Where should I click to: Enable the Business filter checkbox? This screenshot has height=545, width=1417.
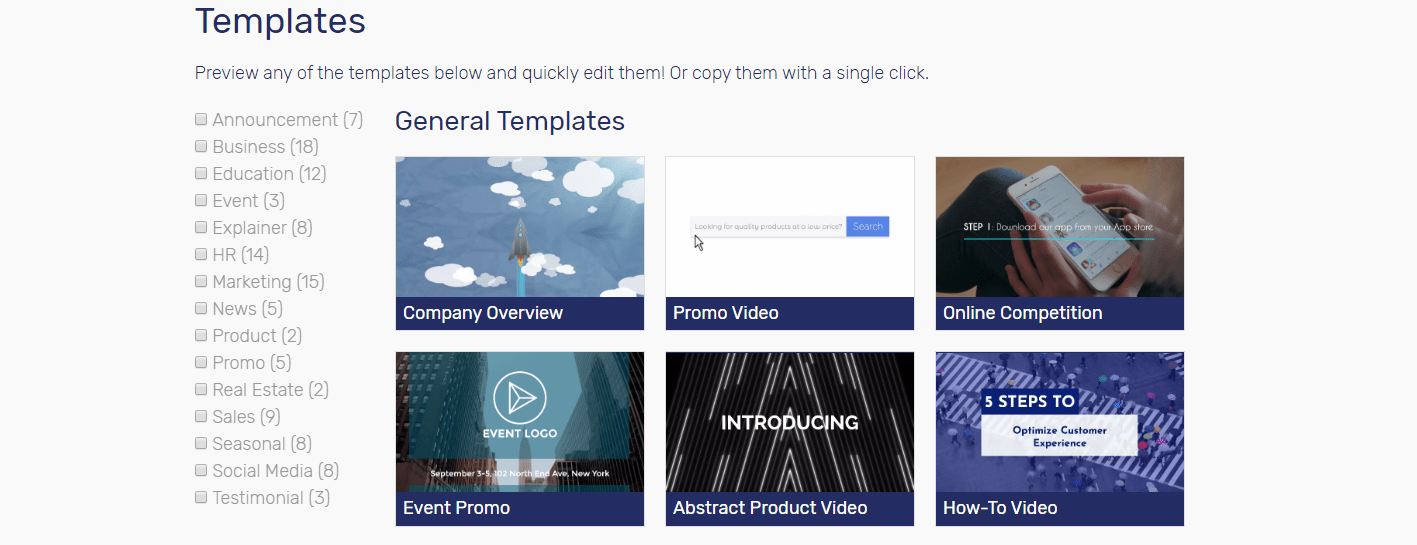[x=201, y=147]
